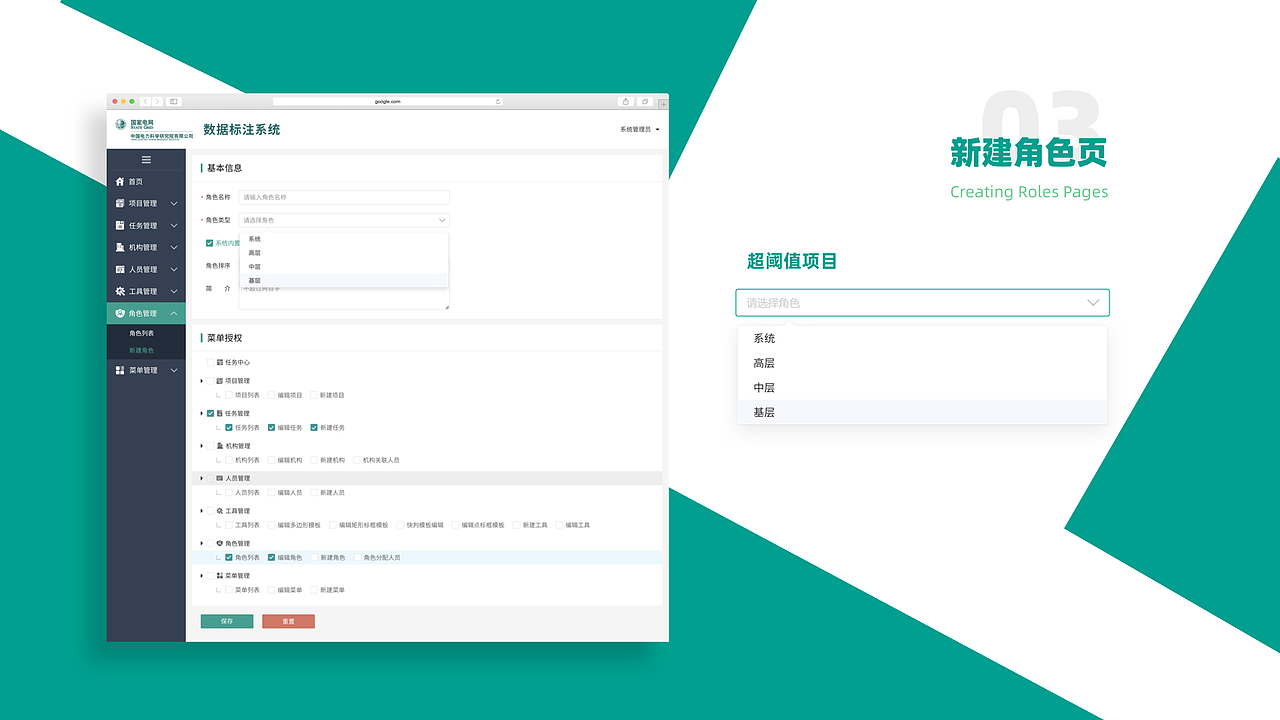Uncheck the 系统内置 checkbox
The height and width of the screenshot is (720, 1280).
click(209, 243)
